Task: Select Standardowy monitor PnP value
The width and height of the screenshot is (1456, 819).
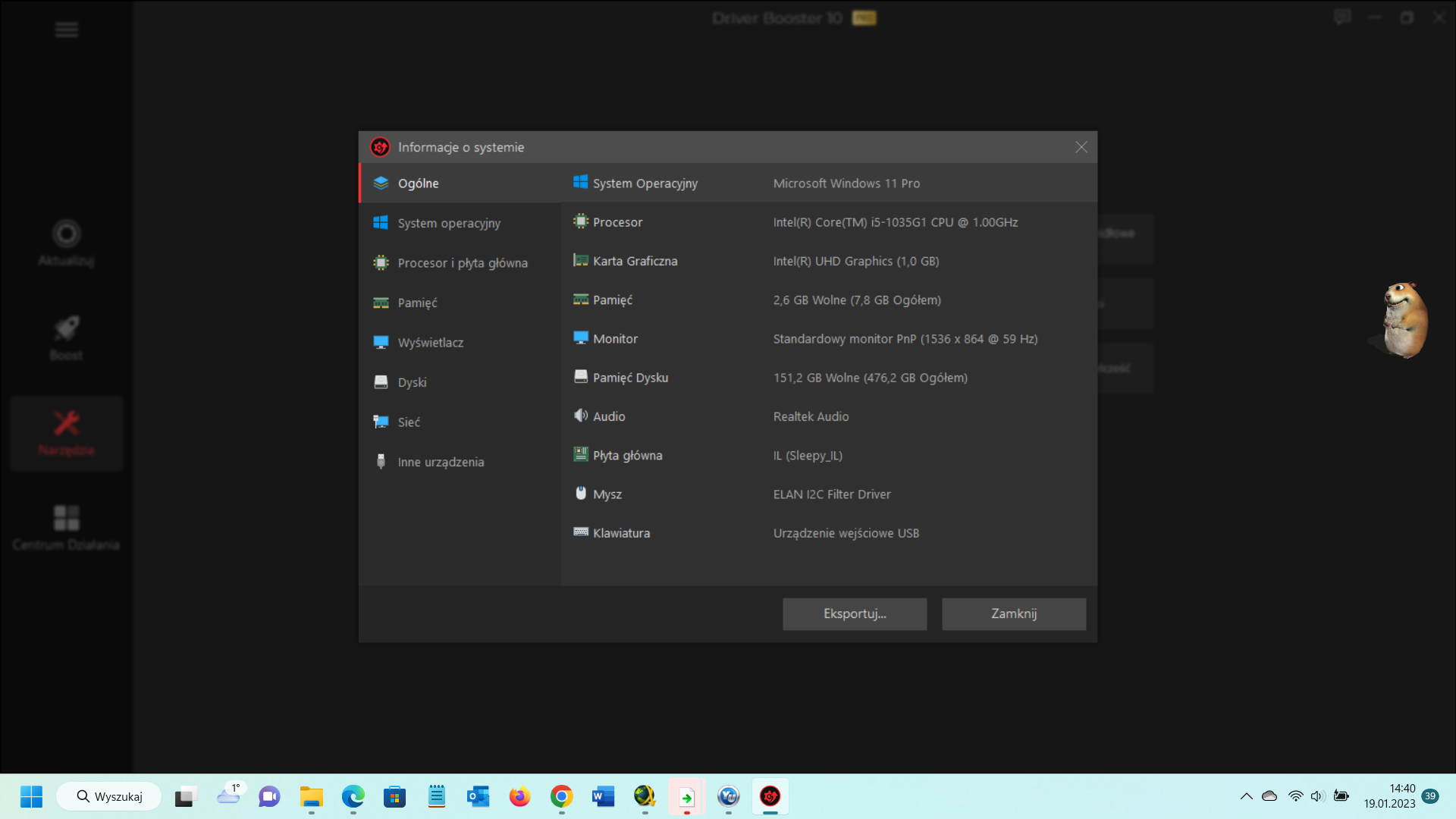Action: point(905,339)
